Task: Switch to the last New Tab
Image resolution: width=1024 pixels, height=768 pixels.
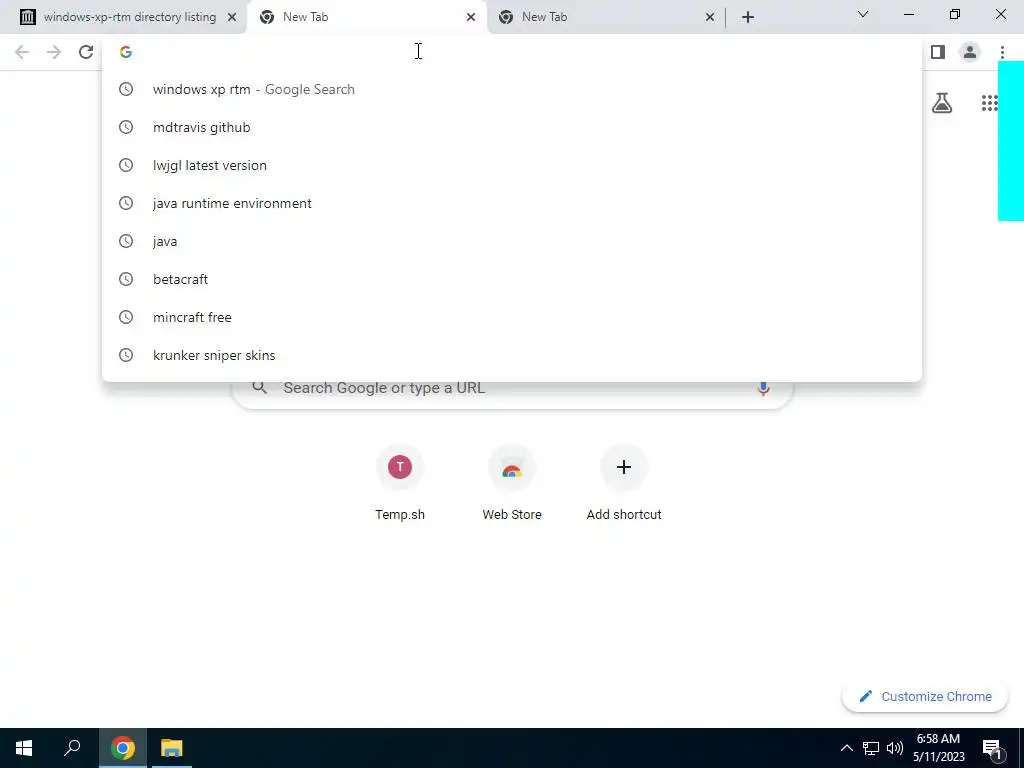Action: (x=605, y=17)
